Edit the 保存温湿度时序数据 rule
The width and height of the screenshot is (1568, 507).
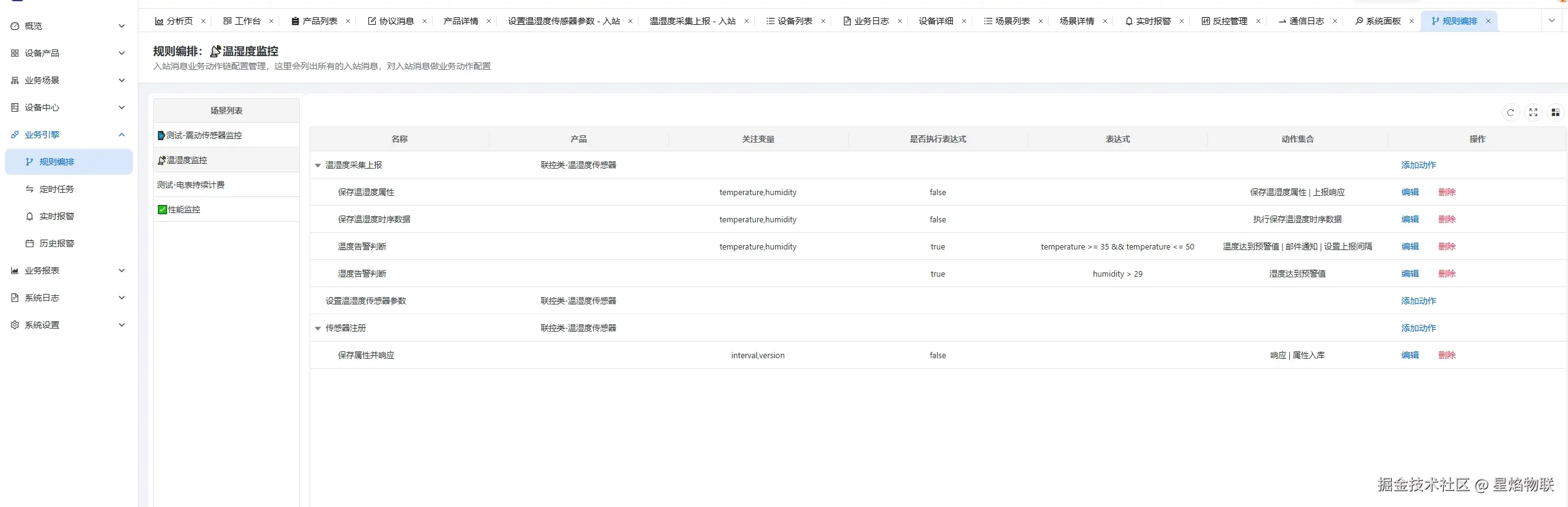tap(1410, 219)
